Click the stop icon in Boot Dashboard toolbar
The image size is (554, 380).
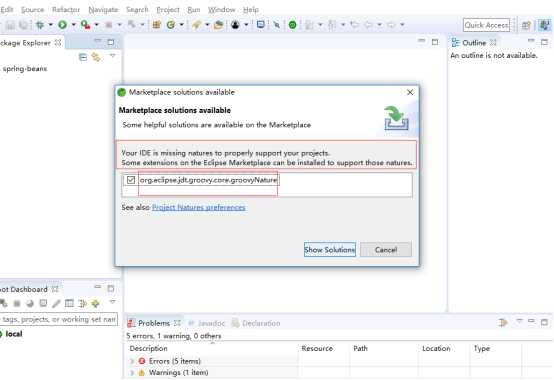click(x=17, y=303)
